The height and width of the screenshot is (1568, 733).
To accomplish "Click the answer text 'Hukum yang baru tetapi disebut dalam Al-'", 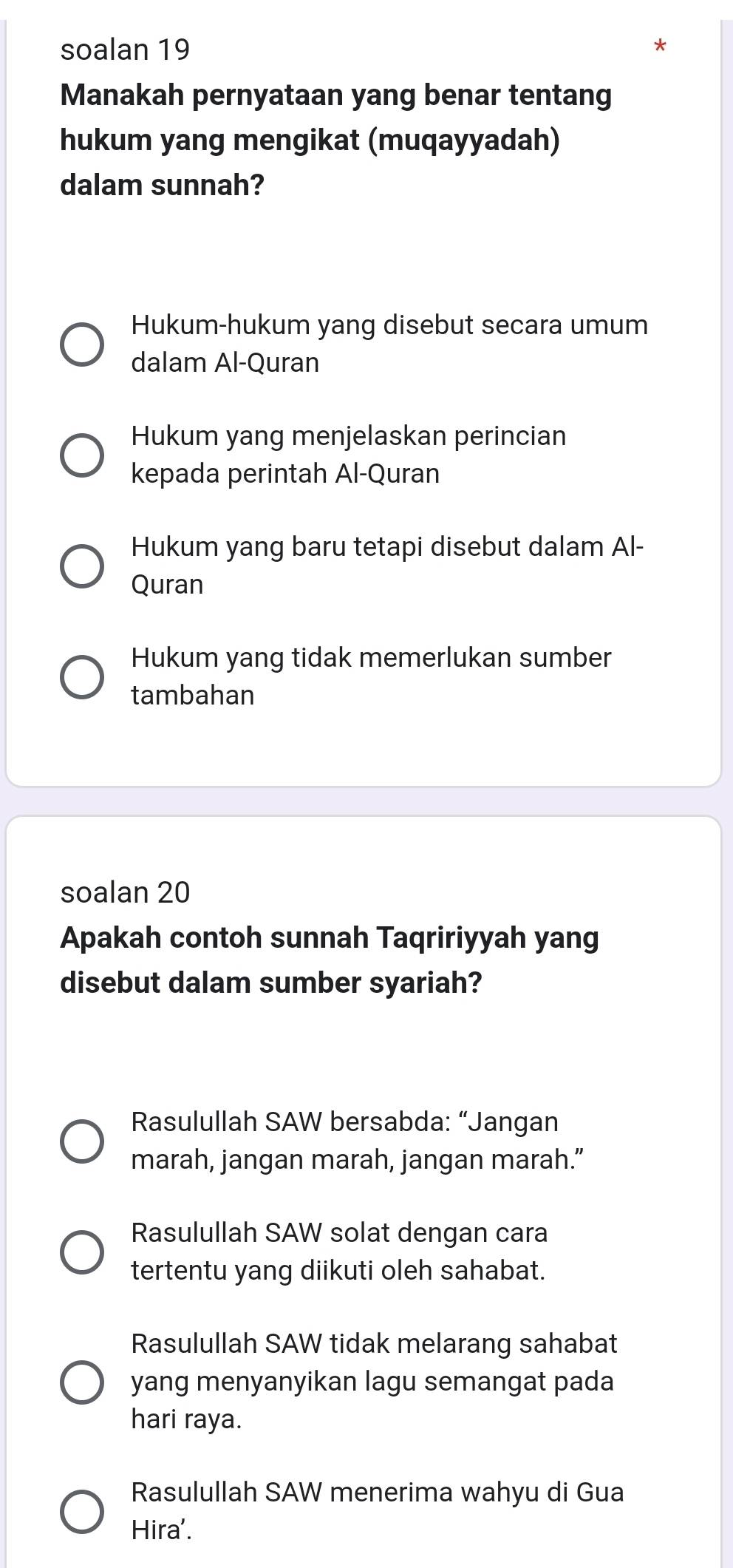I will tap(387, 547).
